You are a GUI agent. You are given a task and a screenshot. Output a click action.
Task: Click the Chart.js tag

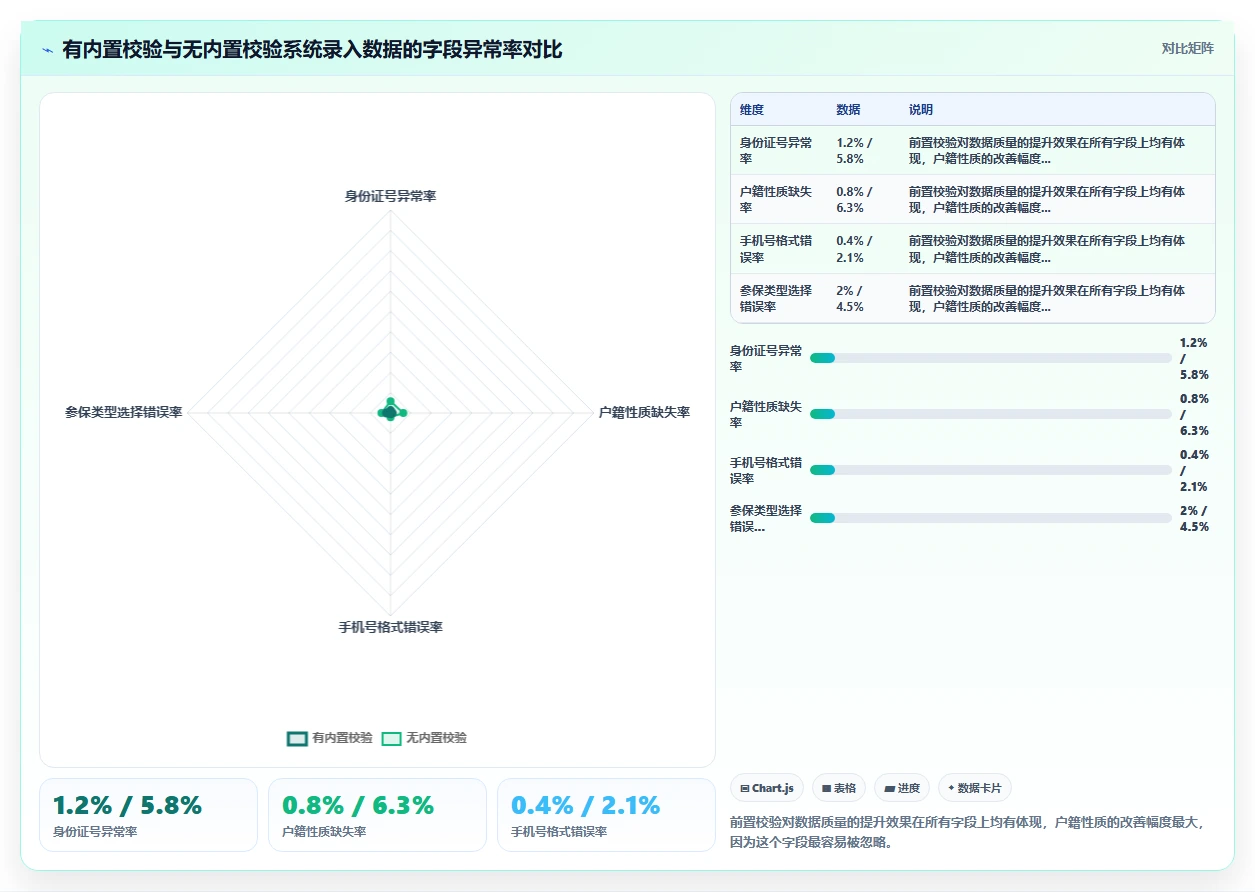[x=767, y=788]
